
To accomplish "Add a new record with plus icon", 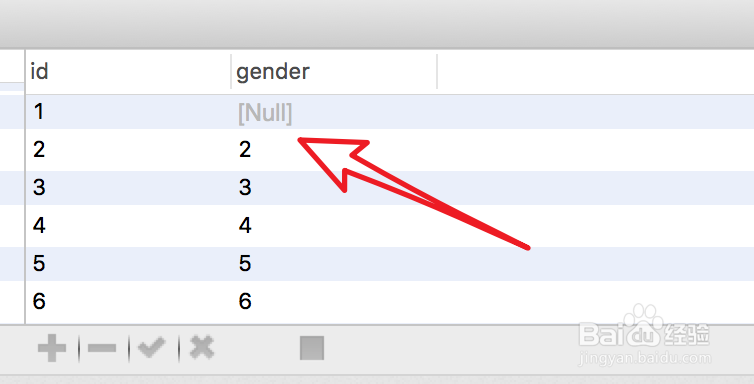I will (x=52, y=347).
